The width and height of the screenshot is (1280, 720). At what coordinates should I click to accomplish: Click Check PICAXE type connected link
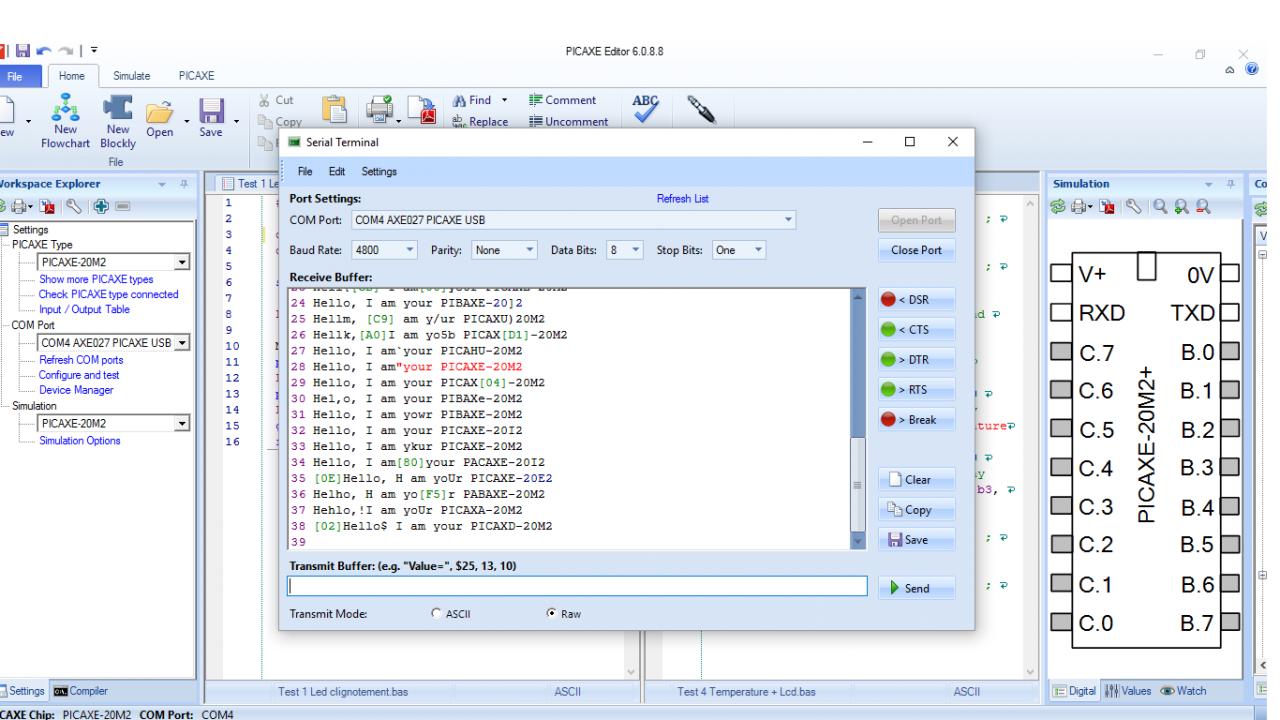click(x=108, y=293)
